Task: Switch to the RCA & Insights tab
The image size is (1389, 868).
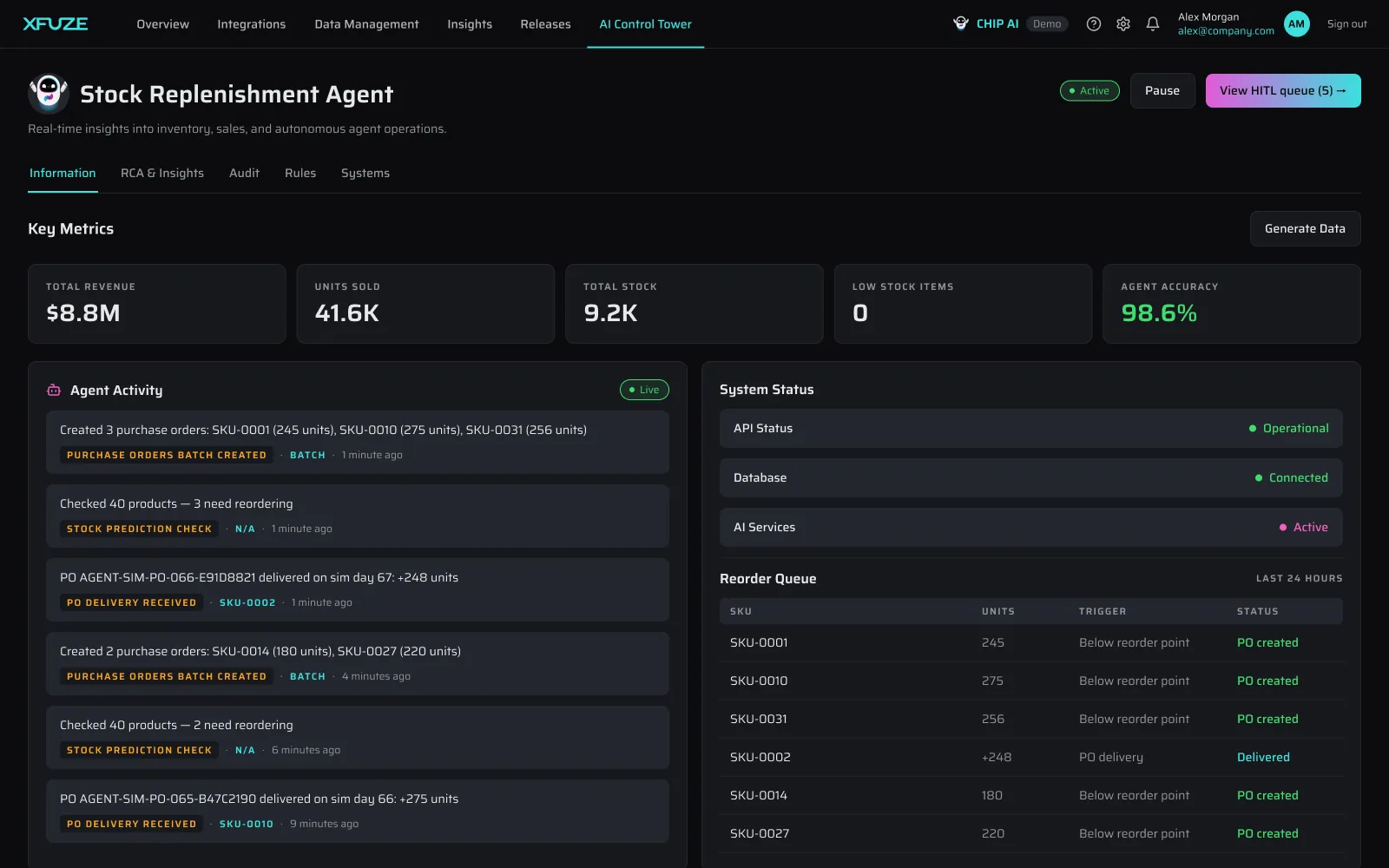Action: click(162, 173)
